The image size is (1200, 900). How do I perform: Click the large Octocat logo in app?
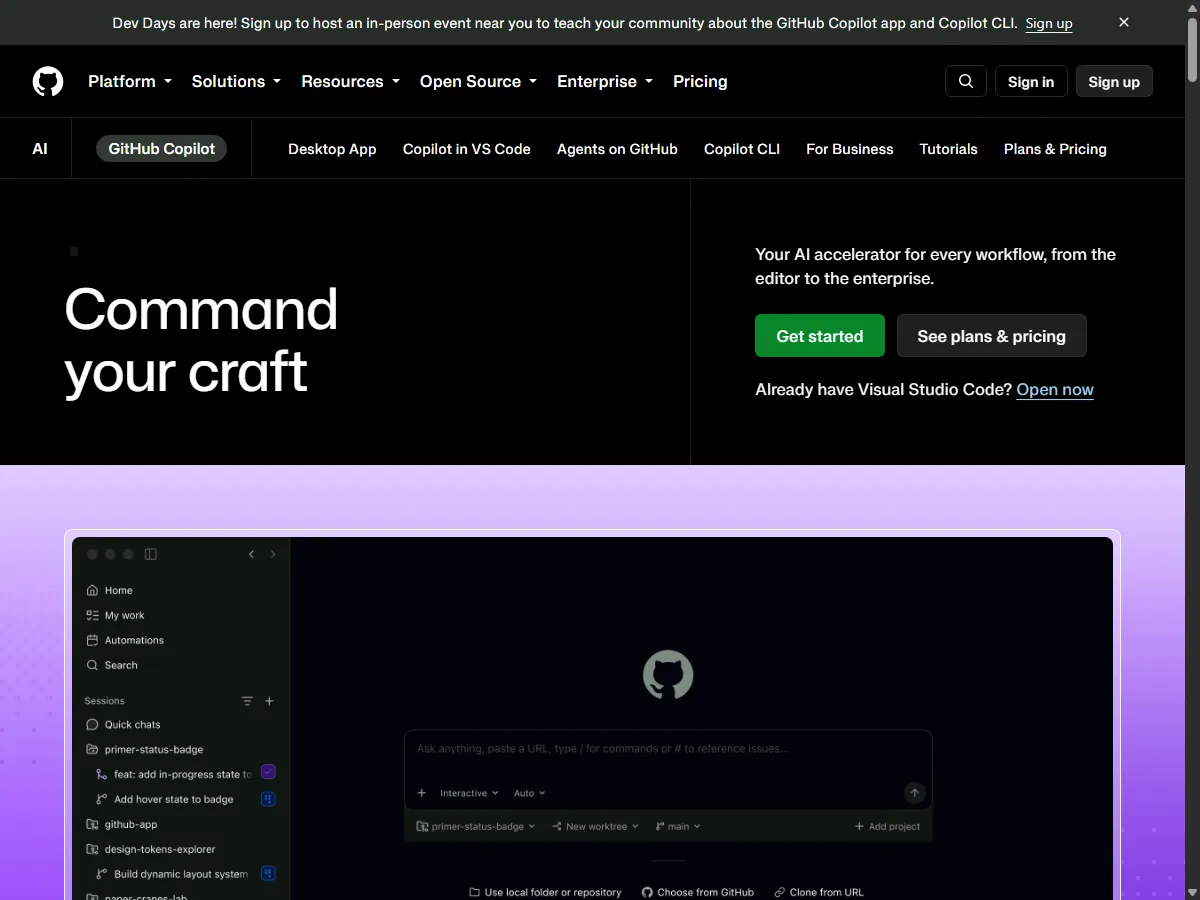(668, 675)
